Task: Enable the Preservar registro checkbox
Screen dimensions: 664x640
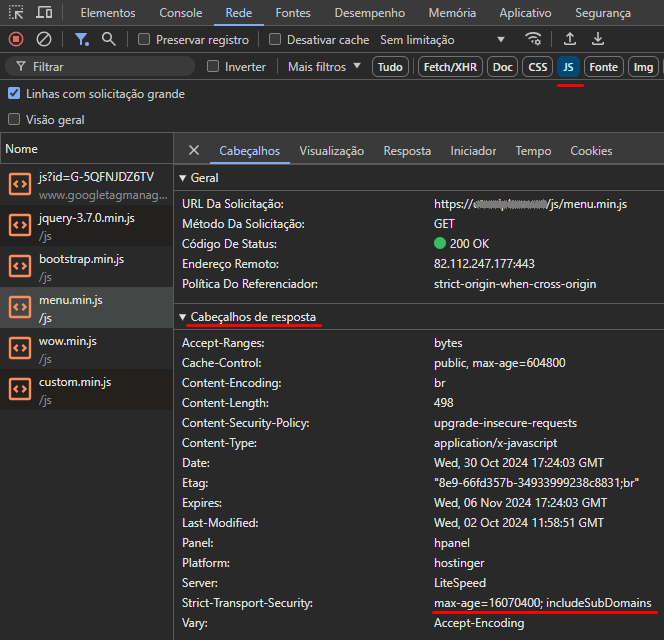Action: click(x=144, y=40)
